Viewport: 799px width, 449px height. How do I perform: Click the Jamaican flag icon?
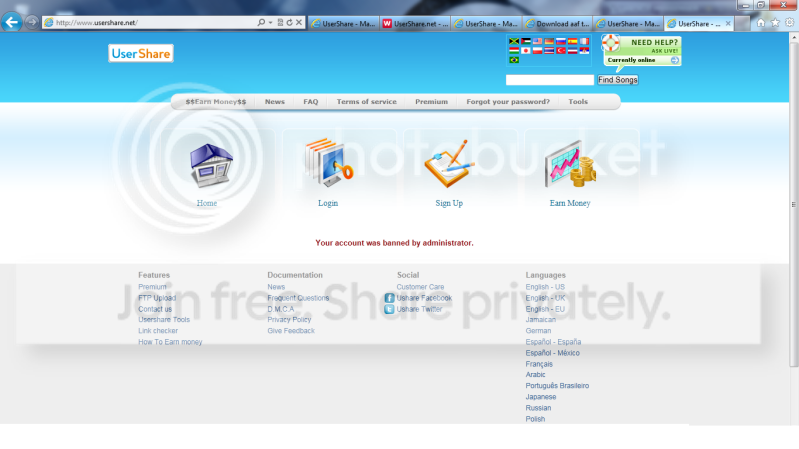click(514, 41)
